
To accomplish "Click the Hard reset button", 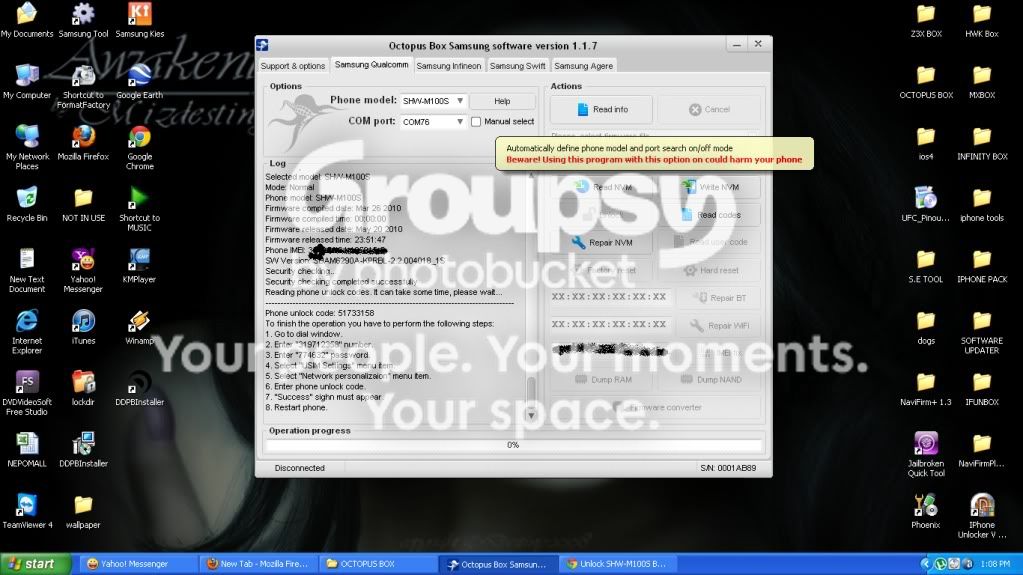I will point(710,270).
